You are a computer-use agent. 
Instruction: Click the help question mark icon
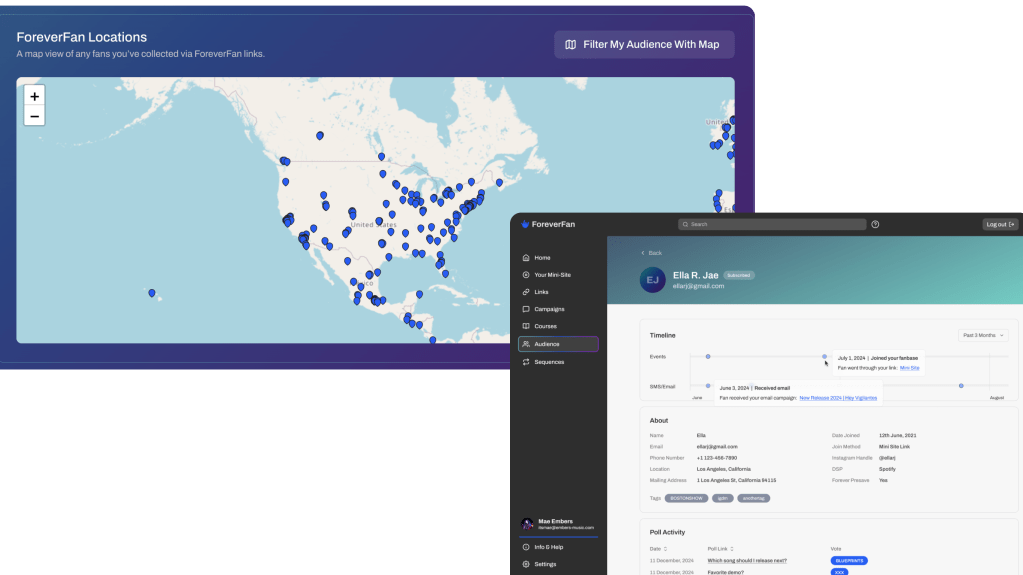tap(875, 224)
